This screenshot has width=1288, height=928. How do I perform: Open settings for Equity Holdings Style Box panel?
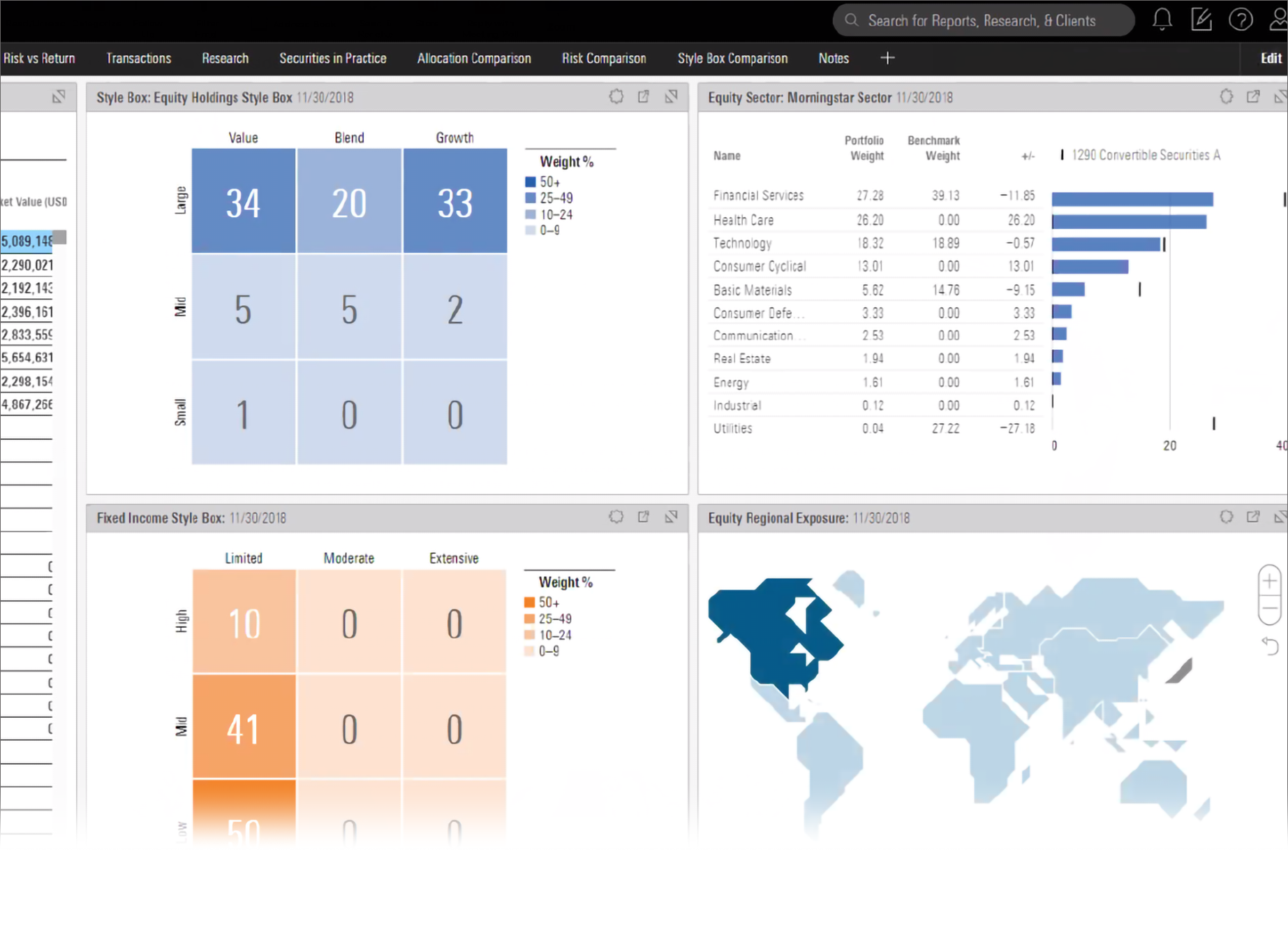pyautogui.click(x=616, y=97)
